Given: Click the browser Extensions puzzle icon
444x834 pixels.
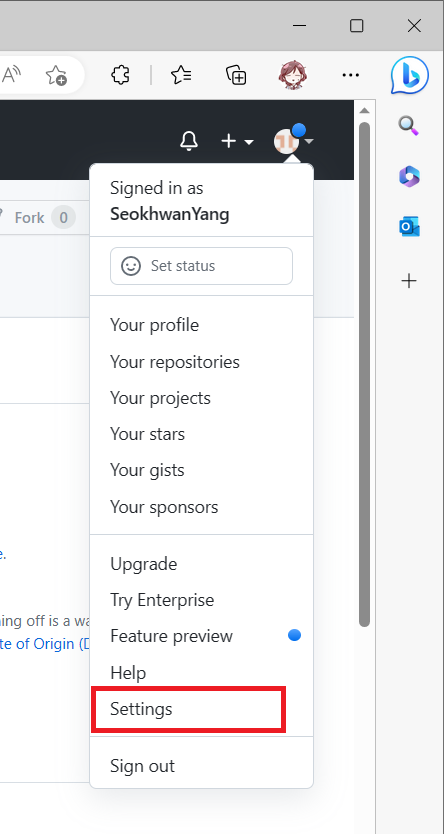Looking at the screenshot, I should click(121, 74).
